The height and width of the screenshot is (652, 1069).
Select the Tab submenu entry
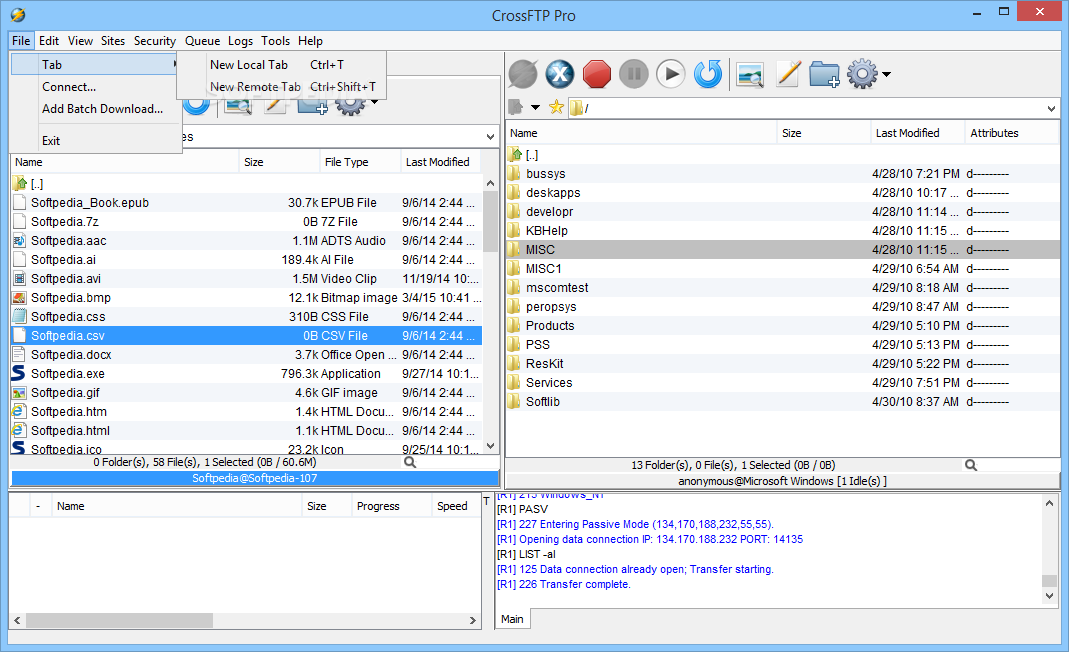[95, 65]
